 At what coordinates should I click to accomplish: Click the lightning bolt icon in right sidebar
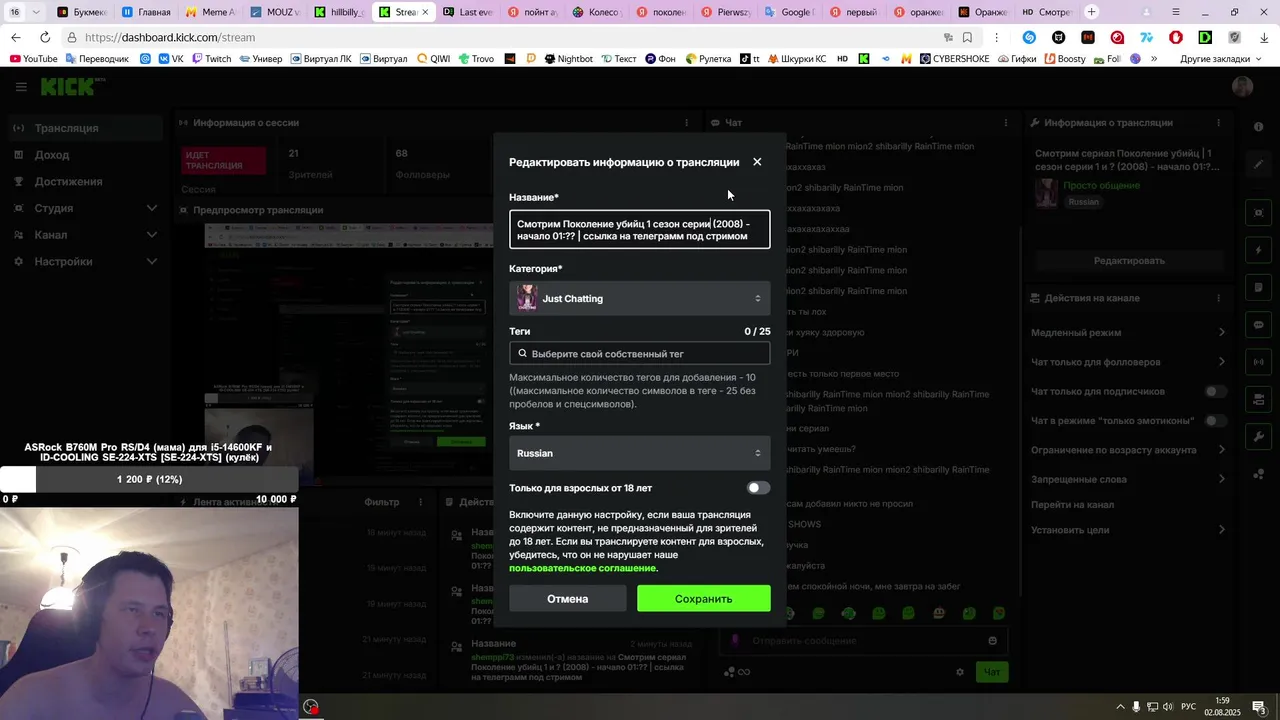[x=1258, y=250]
